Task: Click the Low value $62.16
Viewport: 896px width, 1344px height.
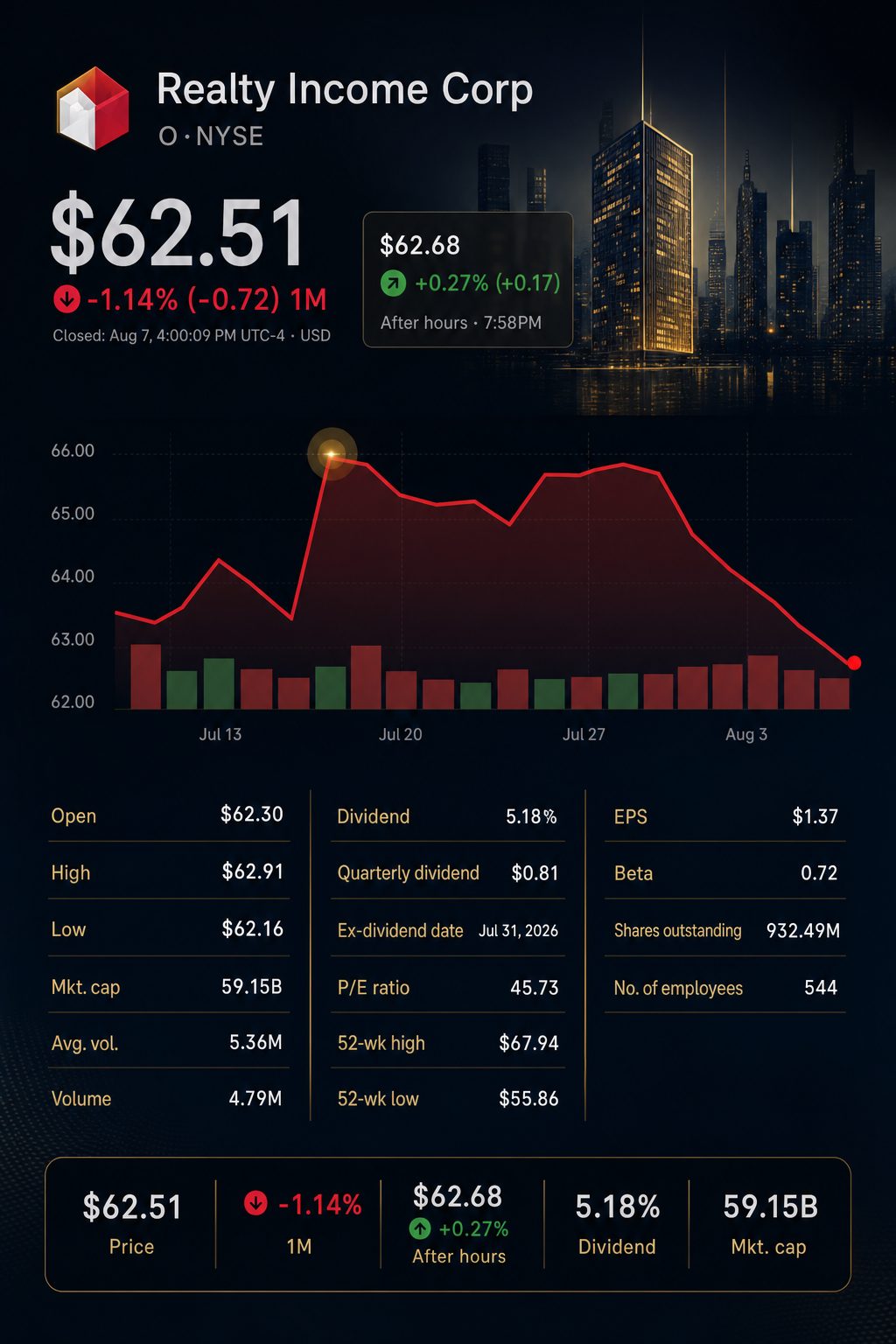Action: point(253,928)
